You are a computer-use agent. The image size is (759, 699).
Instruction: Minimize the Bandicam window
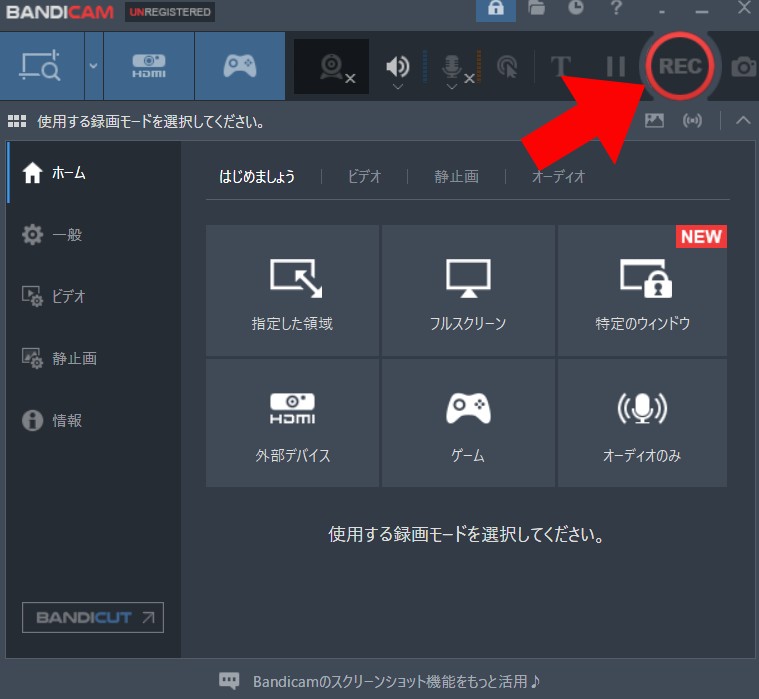[702, 11]
